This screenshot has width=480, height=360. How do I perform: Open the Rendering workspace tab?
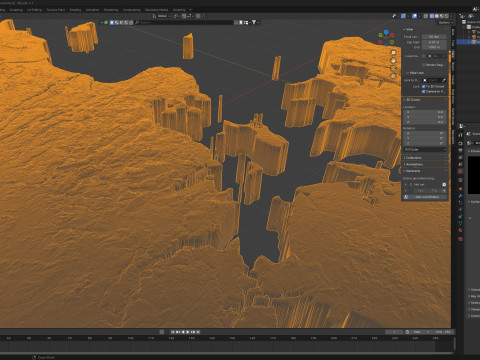point(111,10)
